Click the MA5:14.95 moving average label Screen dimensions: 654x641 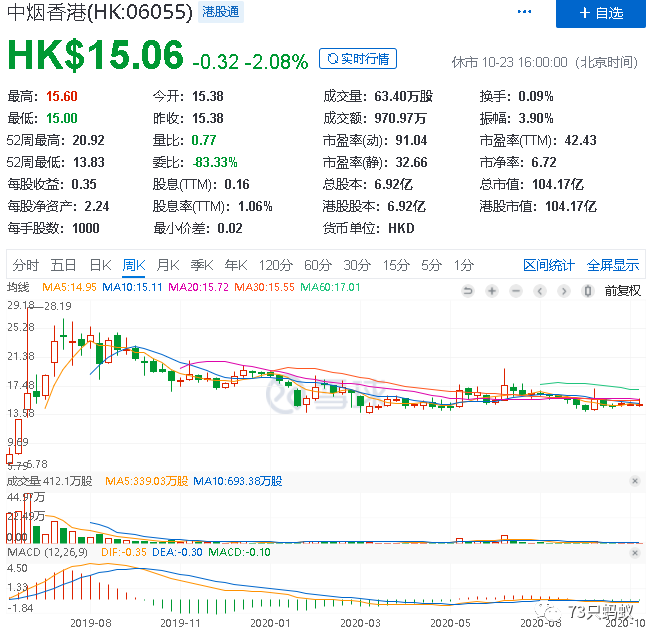tap(69, 287)
